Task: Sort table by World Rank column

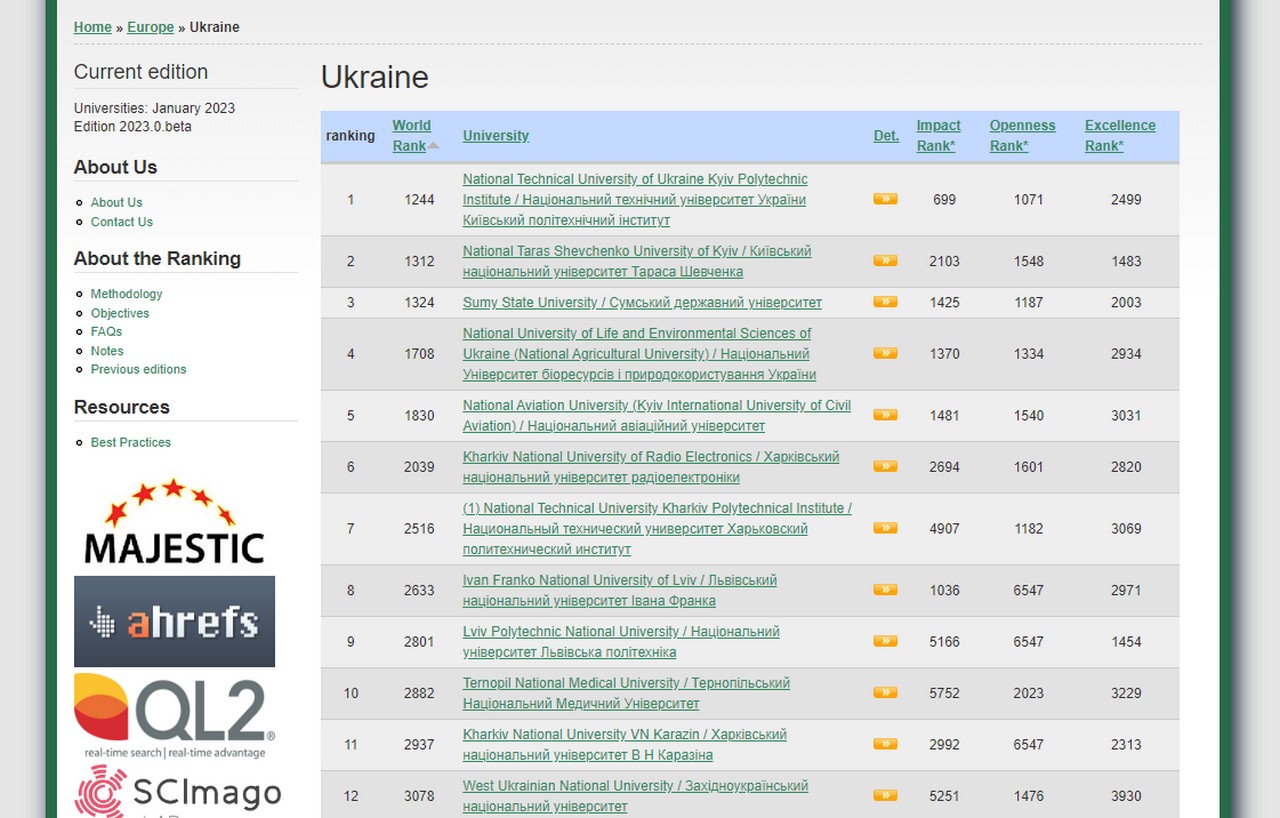Action: [411, 135]
